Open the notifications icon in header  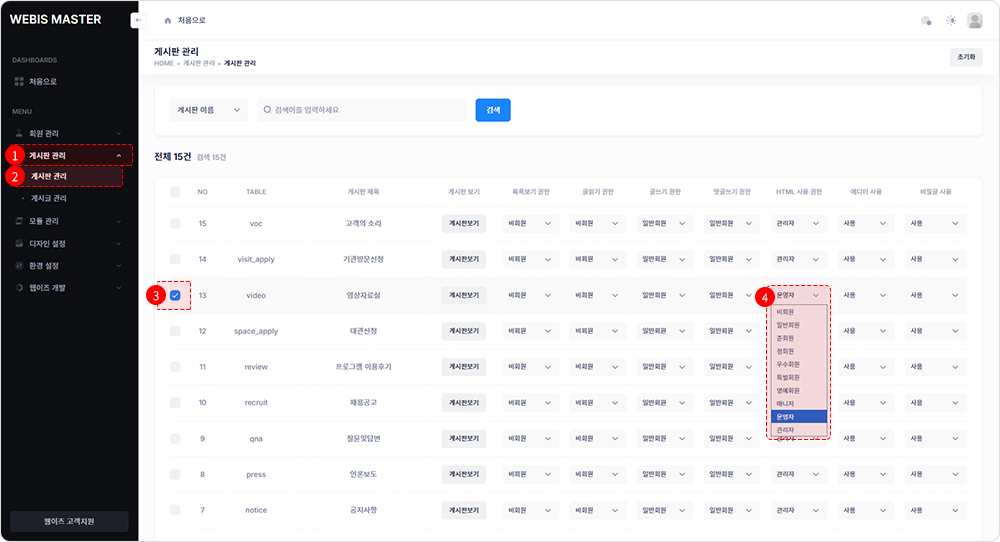(925, 20)
